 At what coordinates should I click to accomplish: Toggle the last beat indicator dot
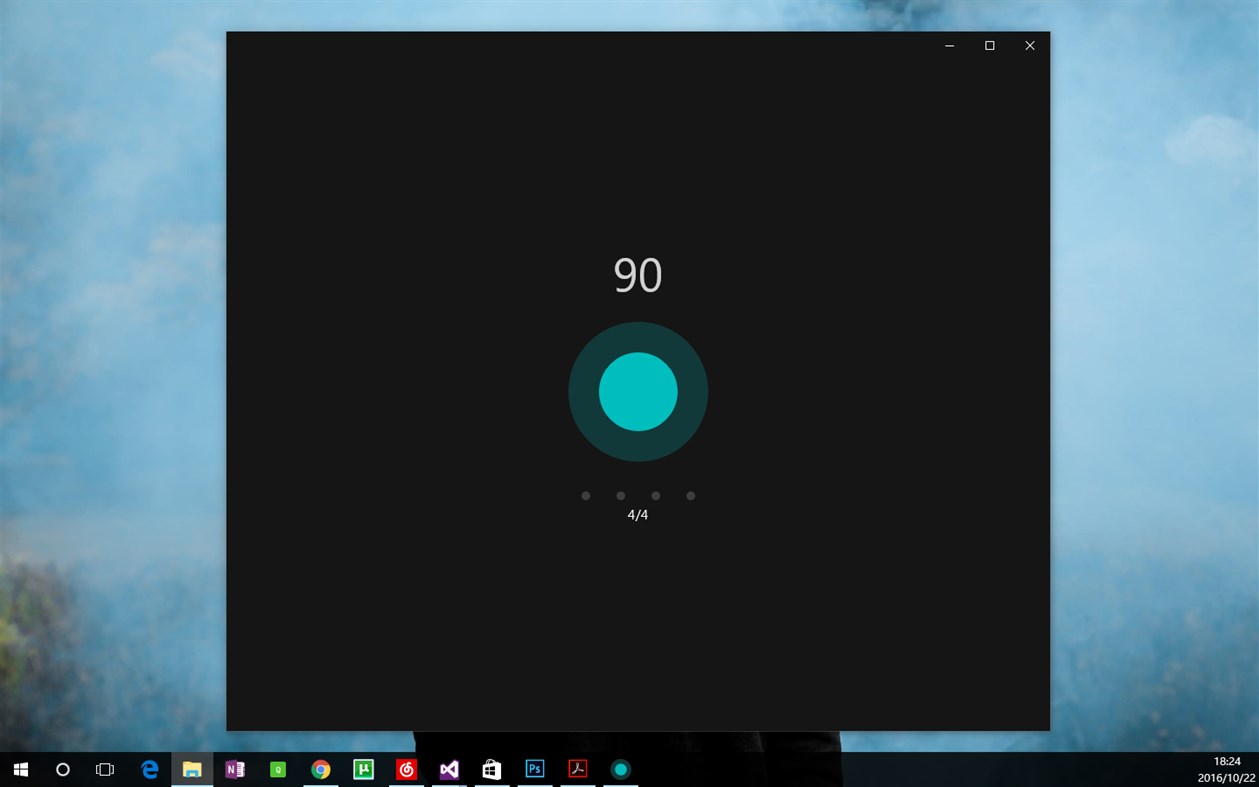[x=691, y=495]
